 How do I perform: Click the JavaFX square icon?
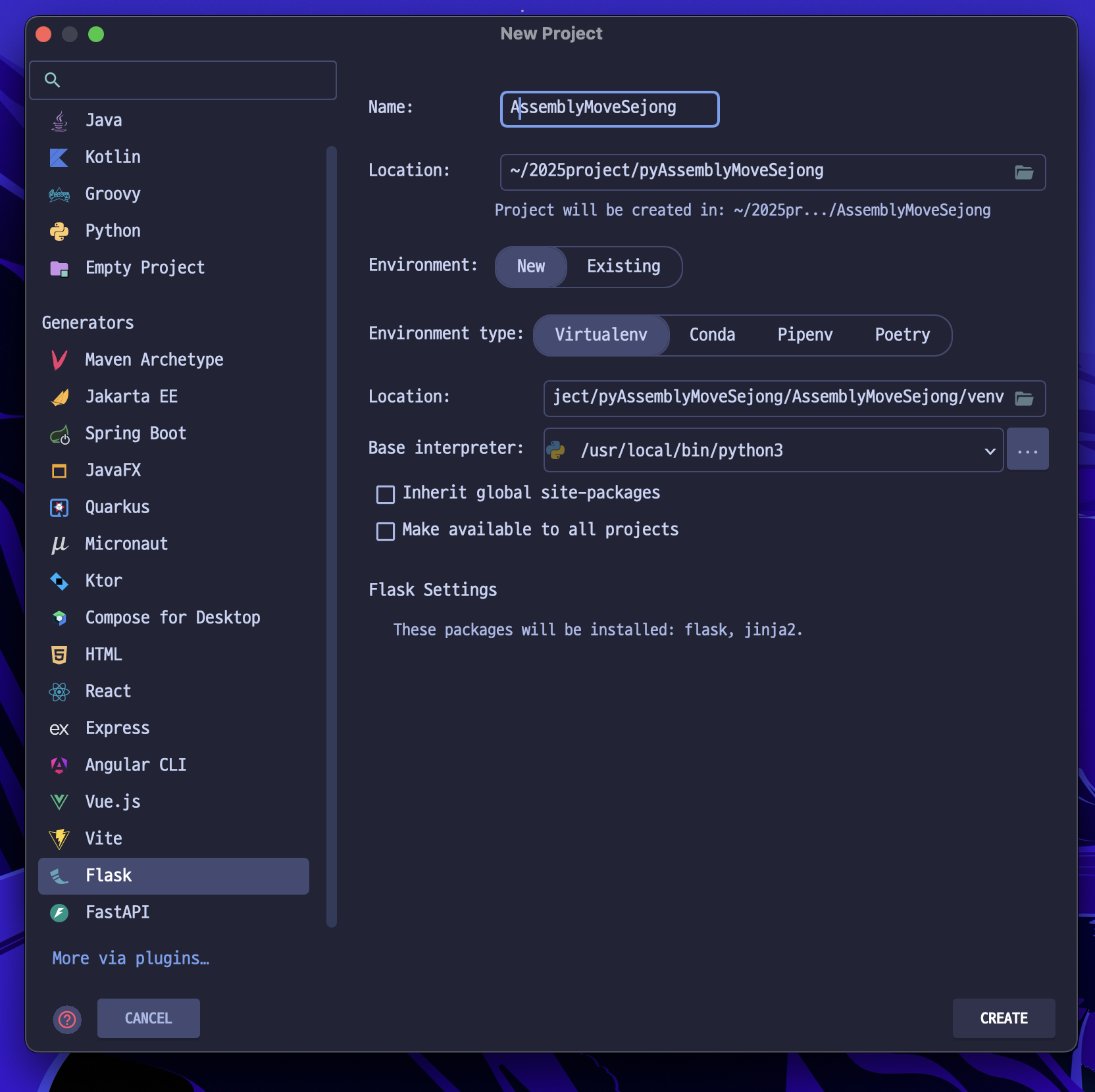coord(59,470)
